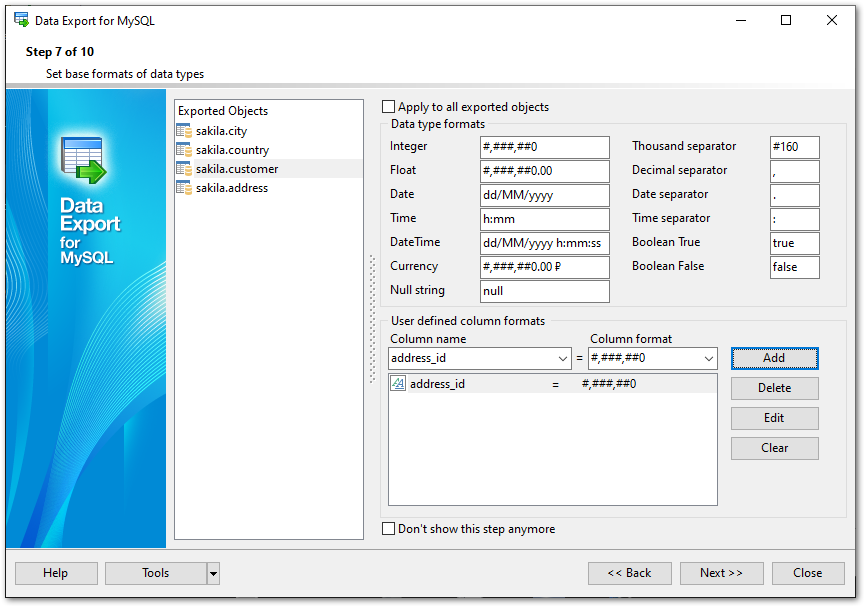This screenshot has width=865, height=607.
Task: Expand the Tools button arrow menu
Action: tap(213, 573)
